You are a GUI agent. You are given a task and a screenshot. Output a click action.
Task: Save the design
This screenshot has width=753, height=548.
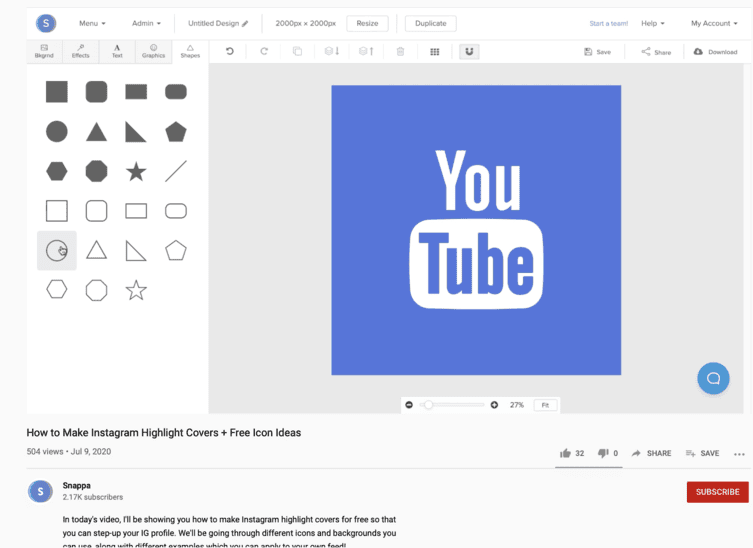pos(597,52)
